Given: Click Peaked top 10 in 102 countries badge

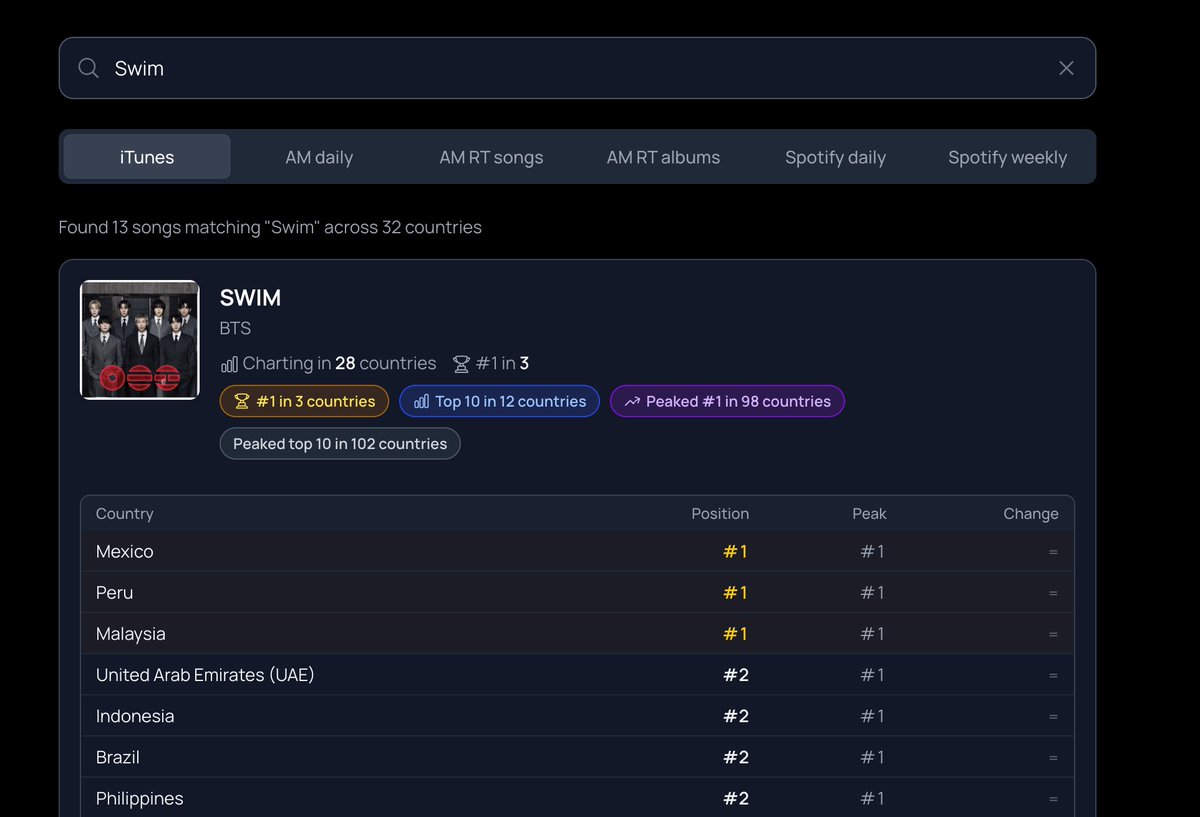Looking at the screenshot, I should click(x=340, y=444).
